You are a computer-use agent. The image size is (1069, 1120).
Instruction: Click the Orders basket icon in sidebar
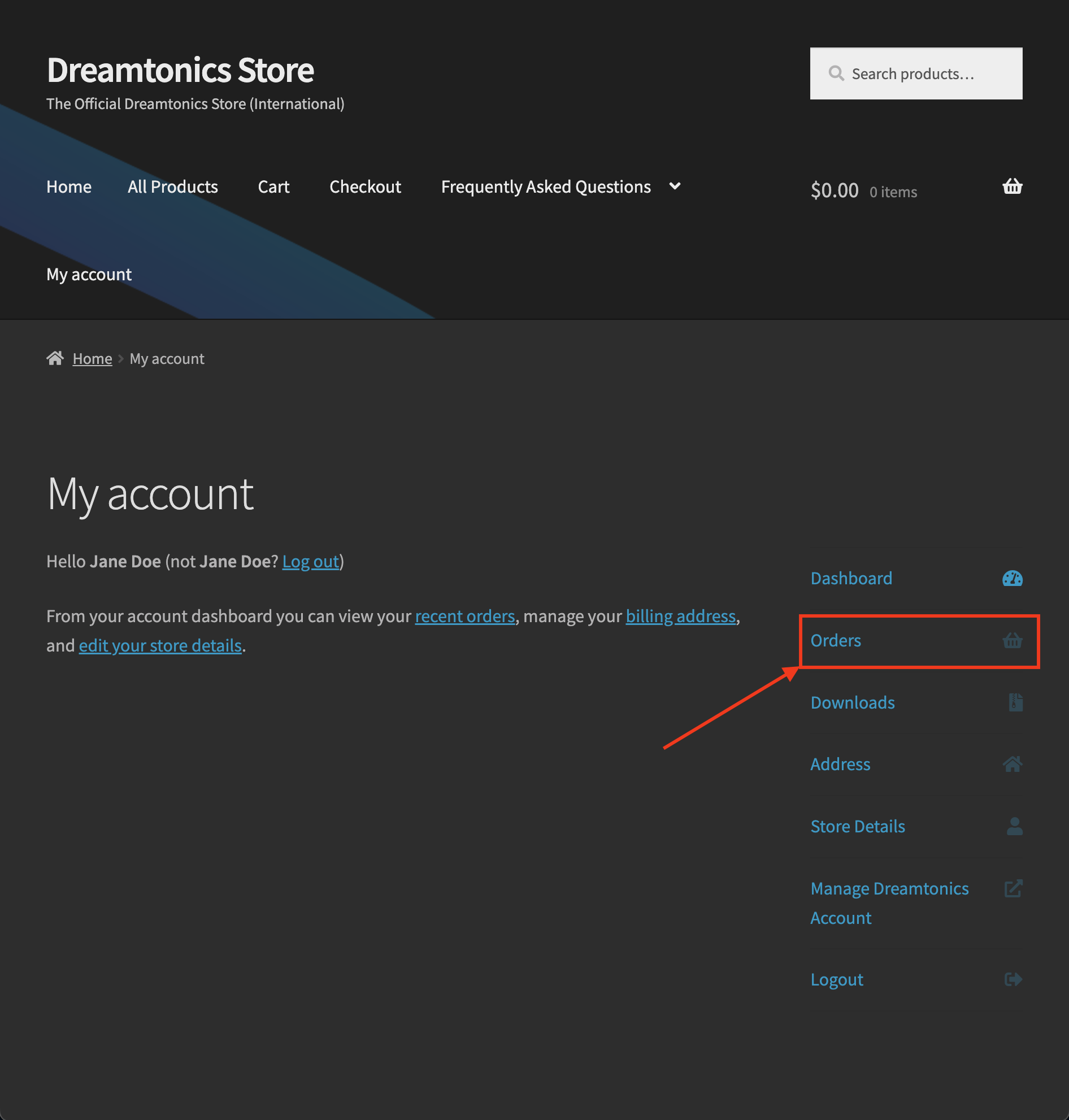pos(1012,641)
